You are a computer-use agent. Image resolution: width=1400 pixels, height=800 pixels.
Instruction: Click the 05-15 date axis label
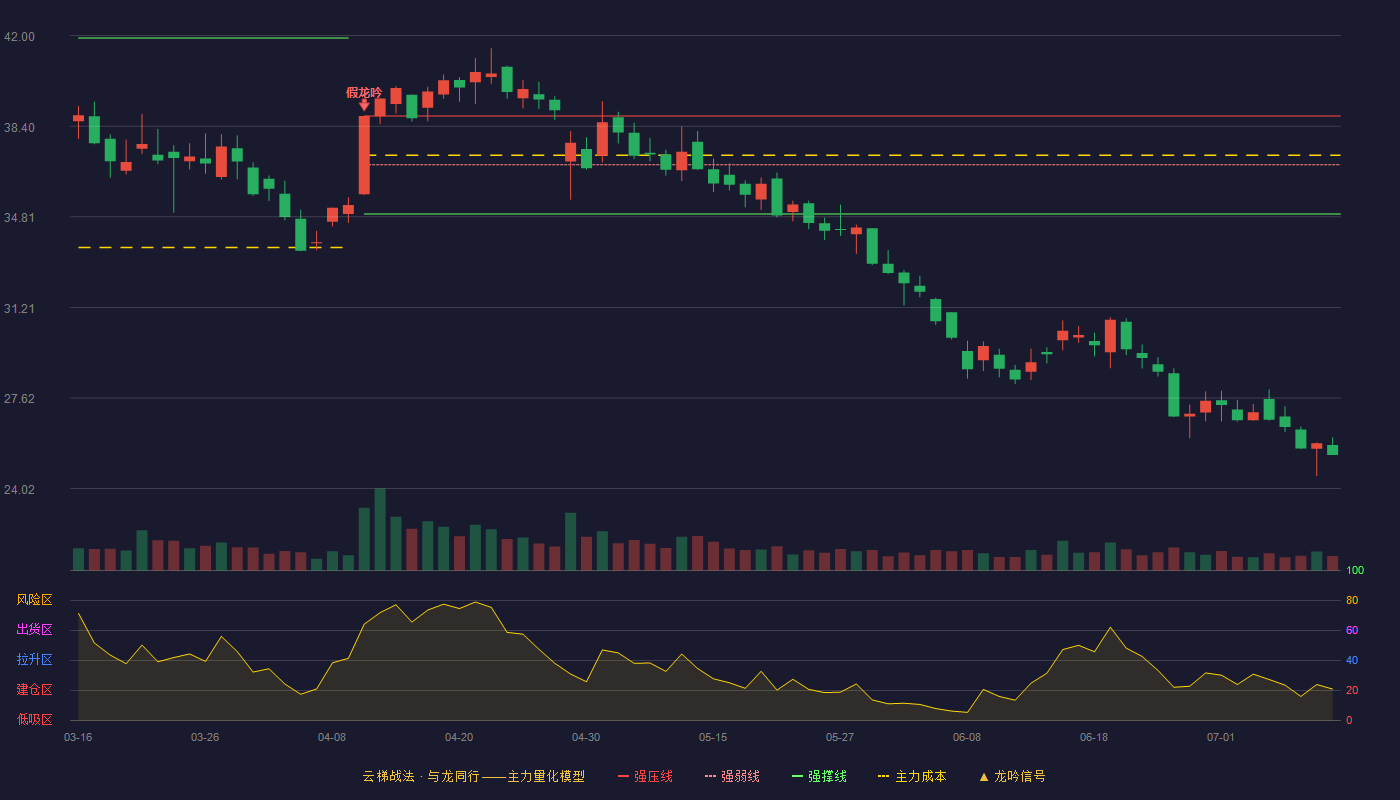(x=713, y=737)
